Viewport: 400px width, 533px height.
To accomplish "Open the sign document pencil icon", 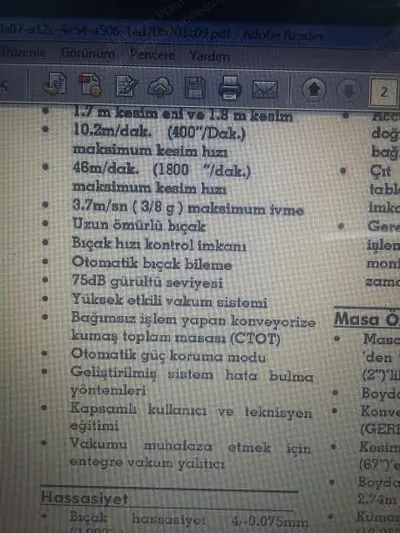I will [126, 86].
